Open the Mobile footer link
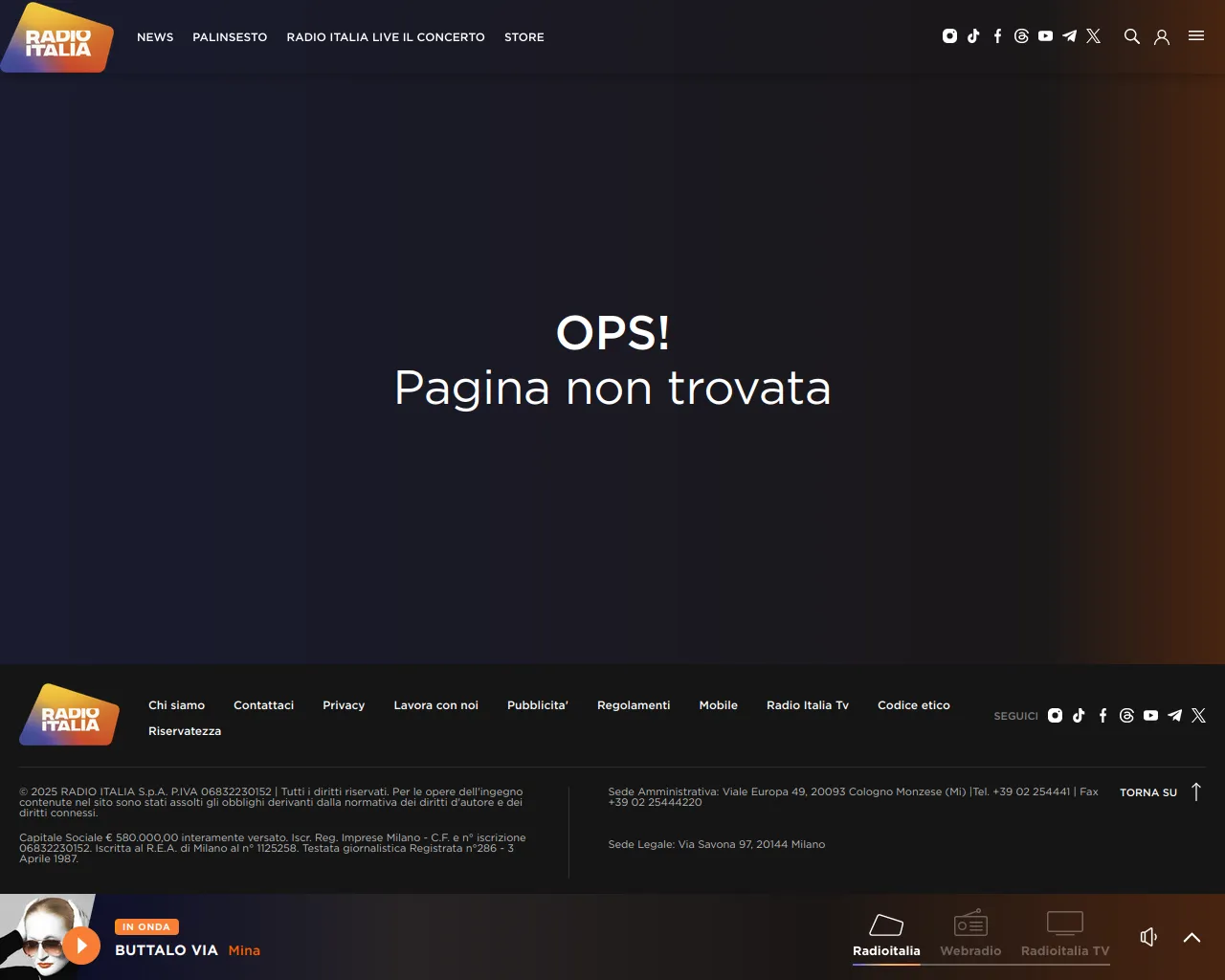The height and width of the screenshot is (980, 1225). [x=718, y=705]
